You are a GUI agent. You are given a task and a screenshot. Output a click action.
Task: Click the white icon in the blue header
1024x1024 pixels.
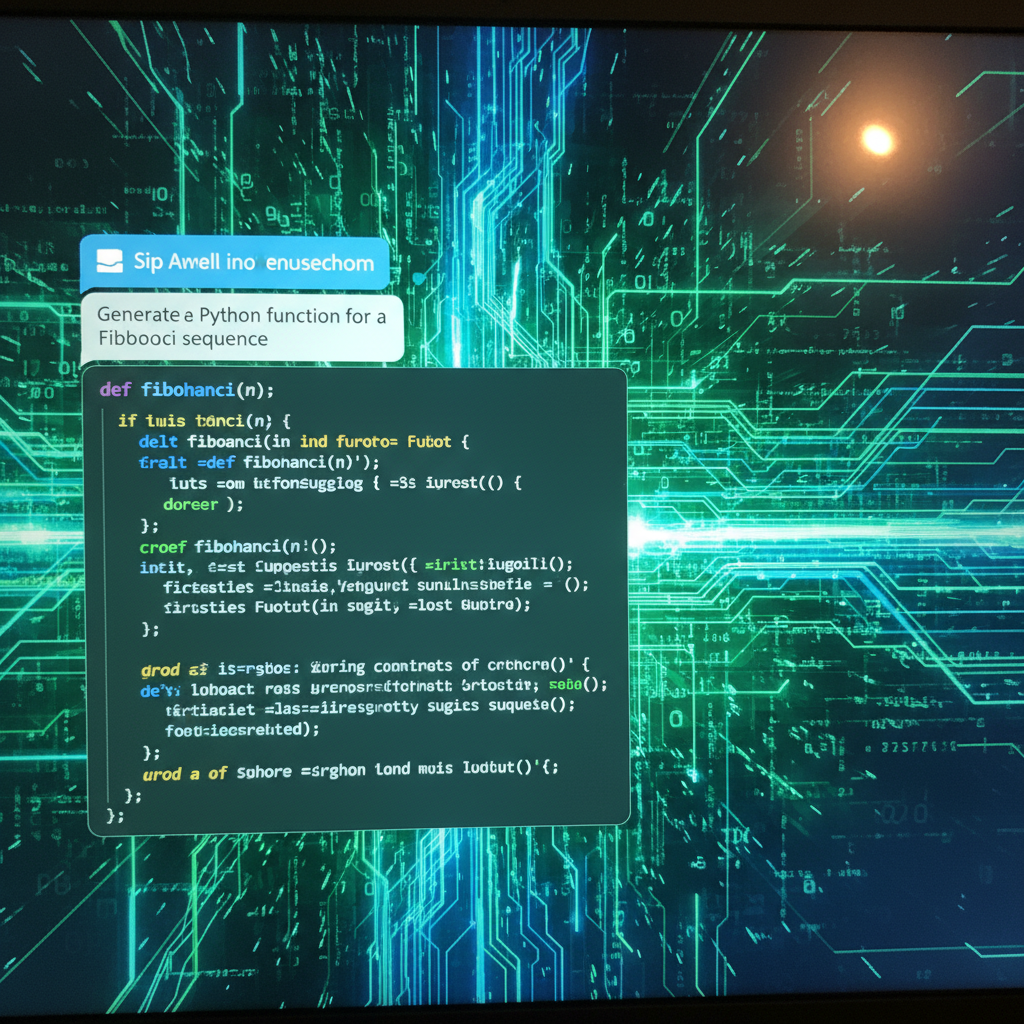point(107,262)
